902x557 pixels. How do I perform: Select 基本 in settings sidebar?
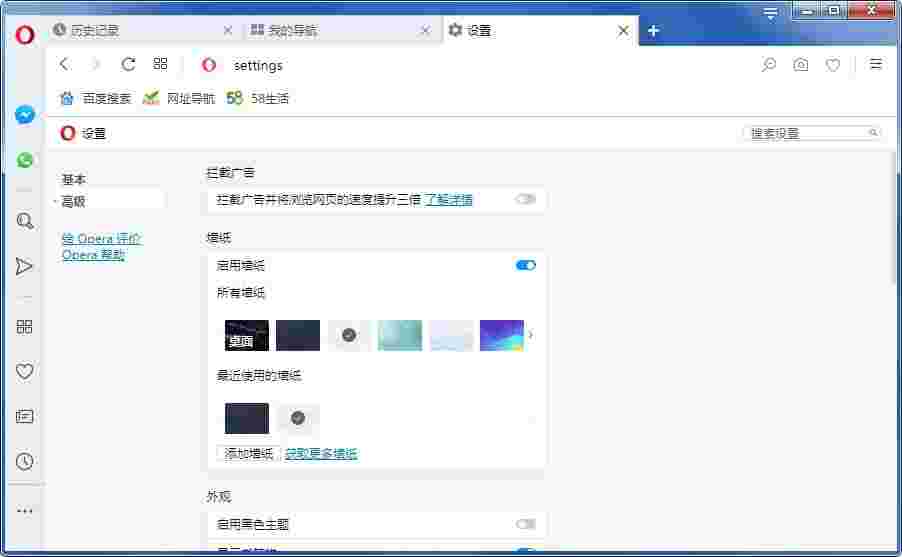click(74, 180)
